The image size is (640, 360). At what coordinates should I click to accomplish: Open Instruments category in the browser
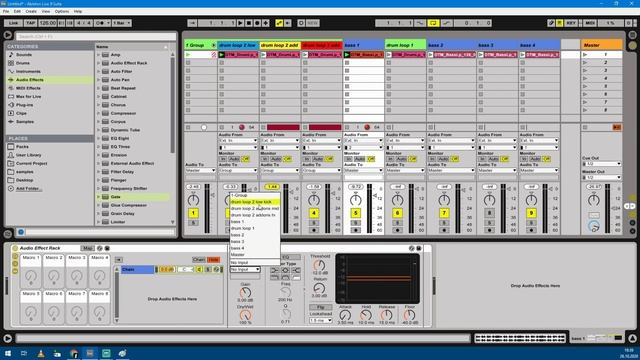(28, 71)
